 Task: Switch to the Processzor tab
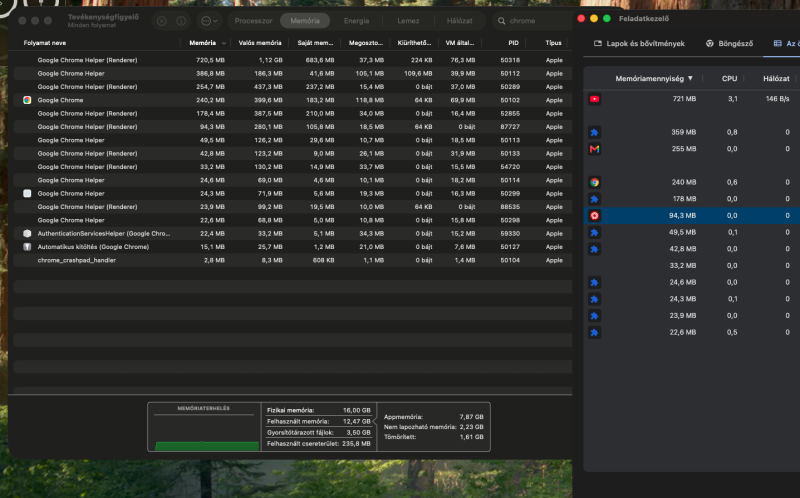[x=253, y=21]
